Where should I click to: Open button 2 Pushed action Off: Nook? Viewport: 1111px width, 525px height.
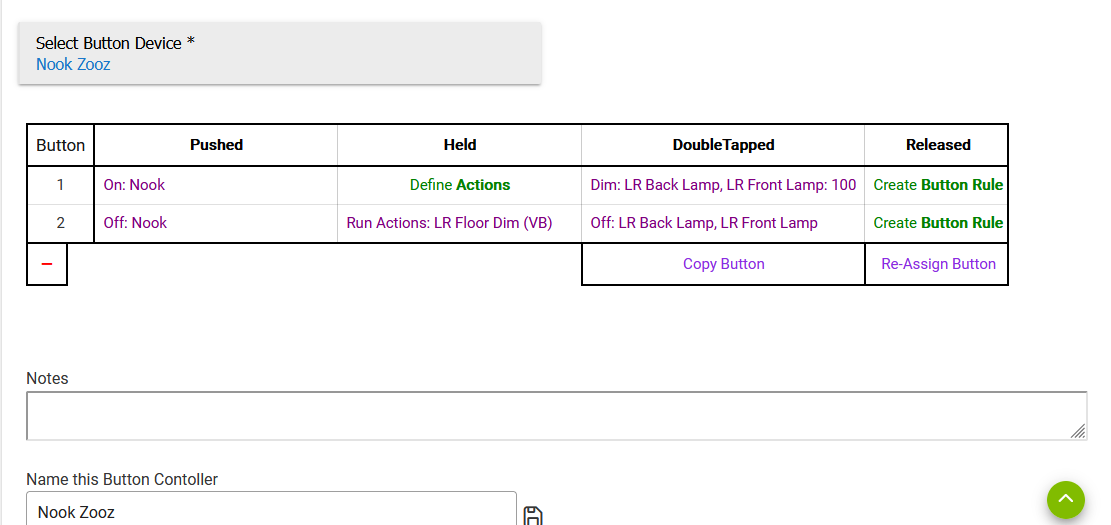pyautogui.click(x=135, y=223)
